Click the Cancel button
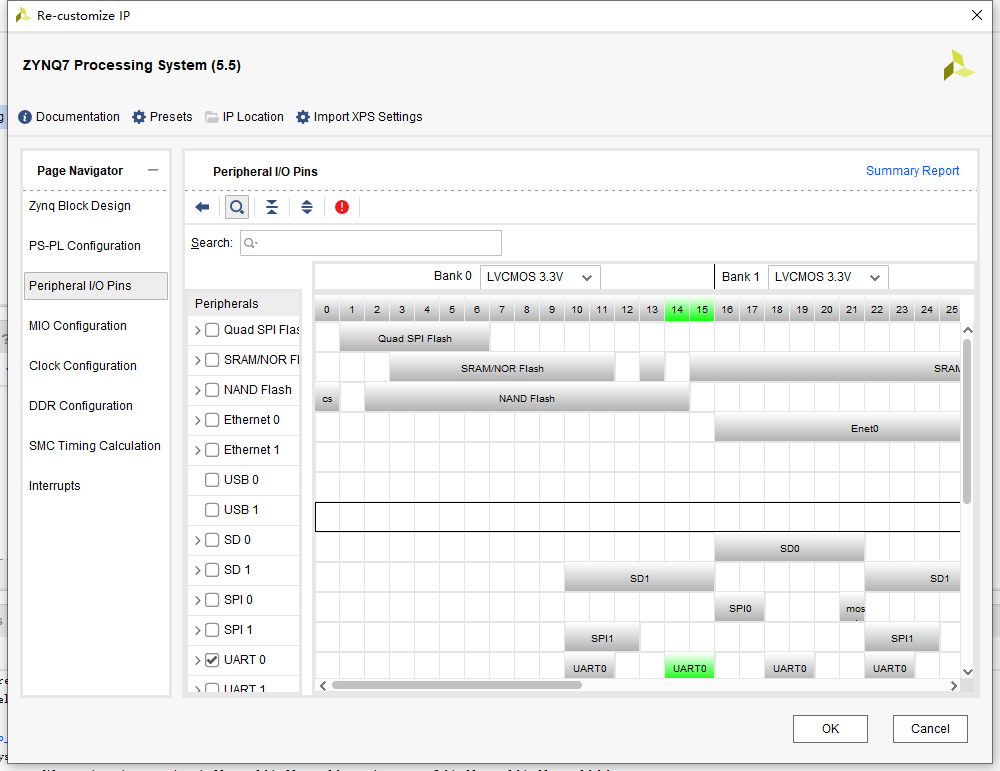1000x771 pixels. pos(930,729)
